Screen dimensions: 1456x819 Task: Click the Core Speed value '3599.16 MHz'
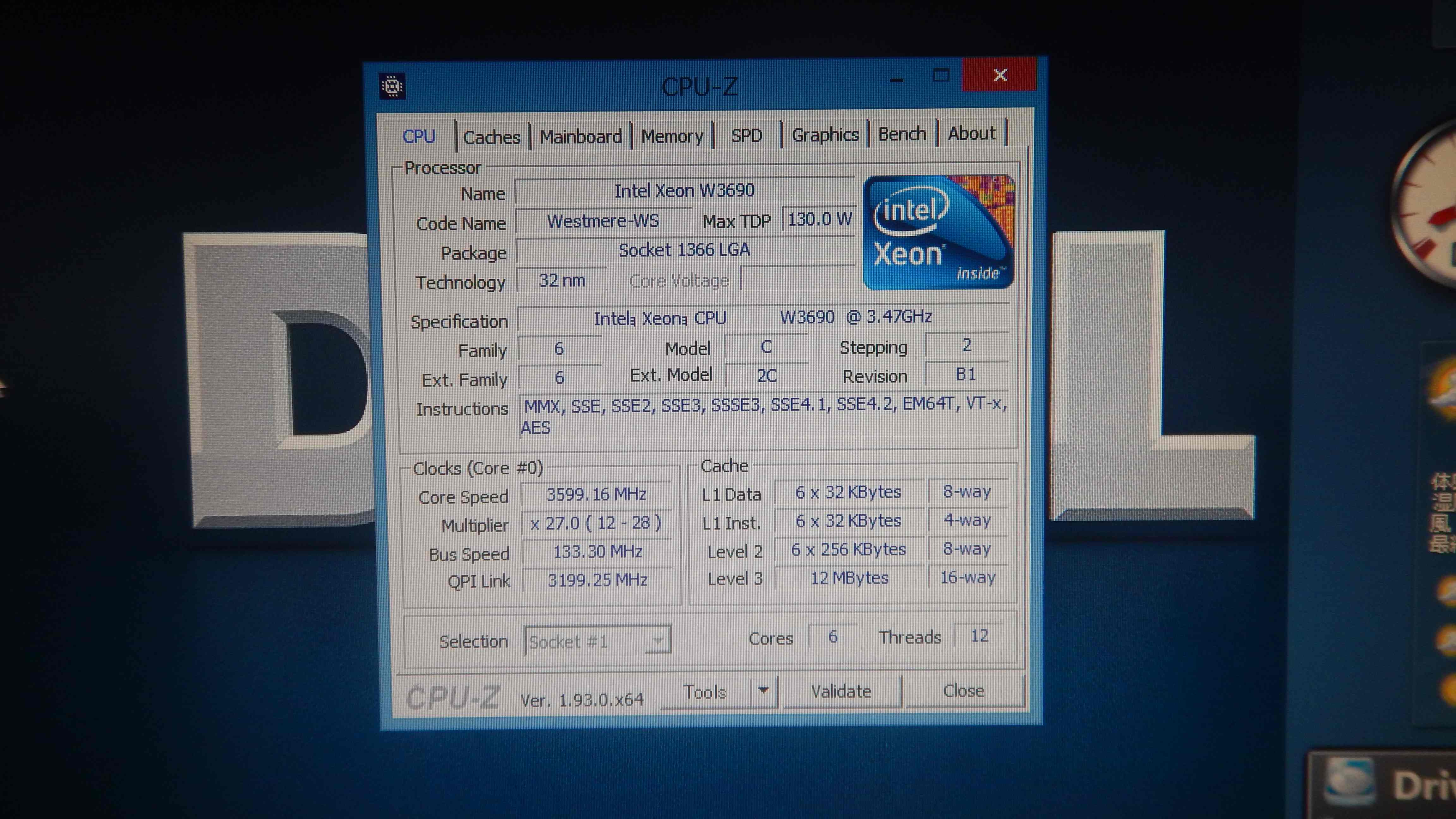pos(596,494)
